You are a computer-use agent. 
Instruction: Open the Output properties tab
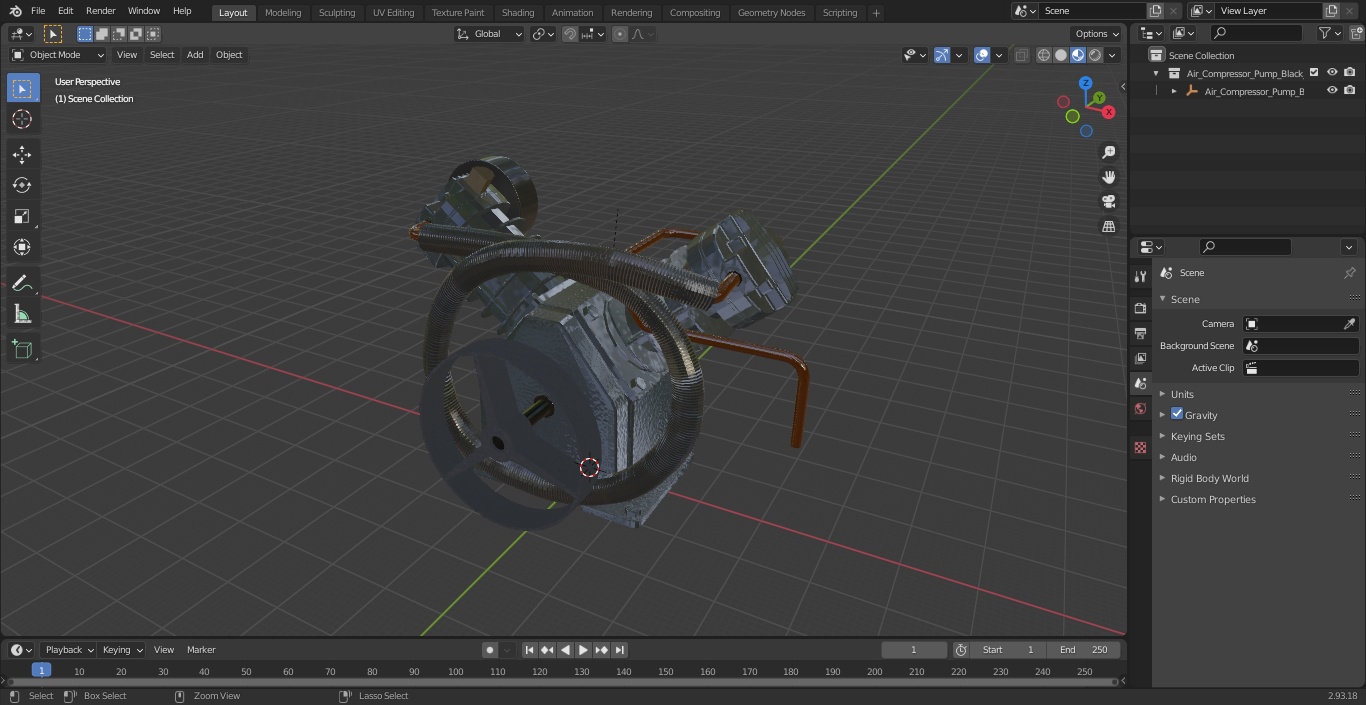[x=1140, y=333]
